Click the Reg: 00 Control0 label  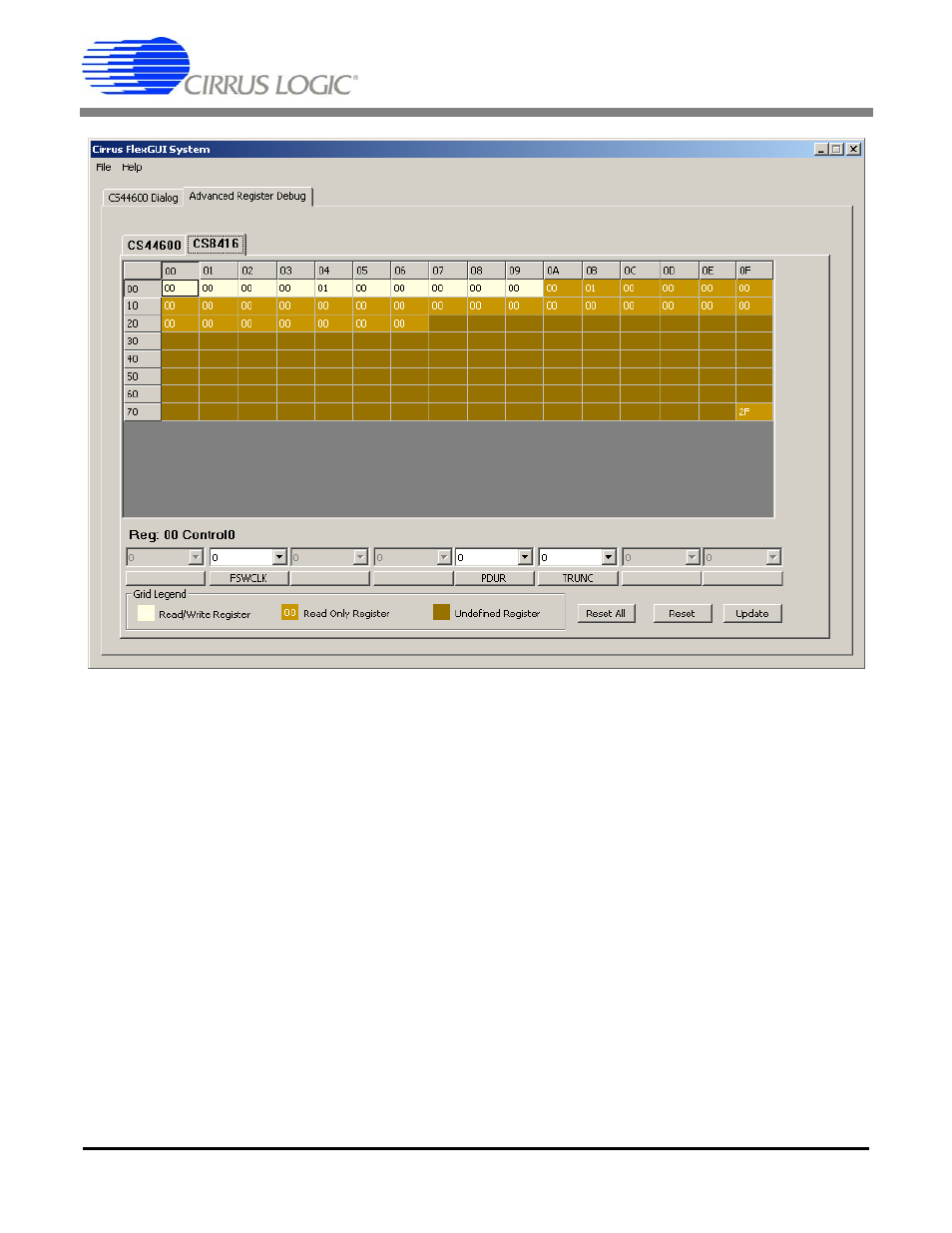coord(183,535)
